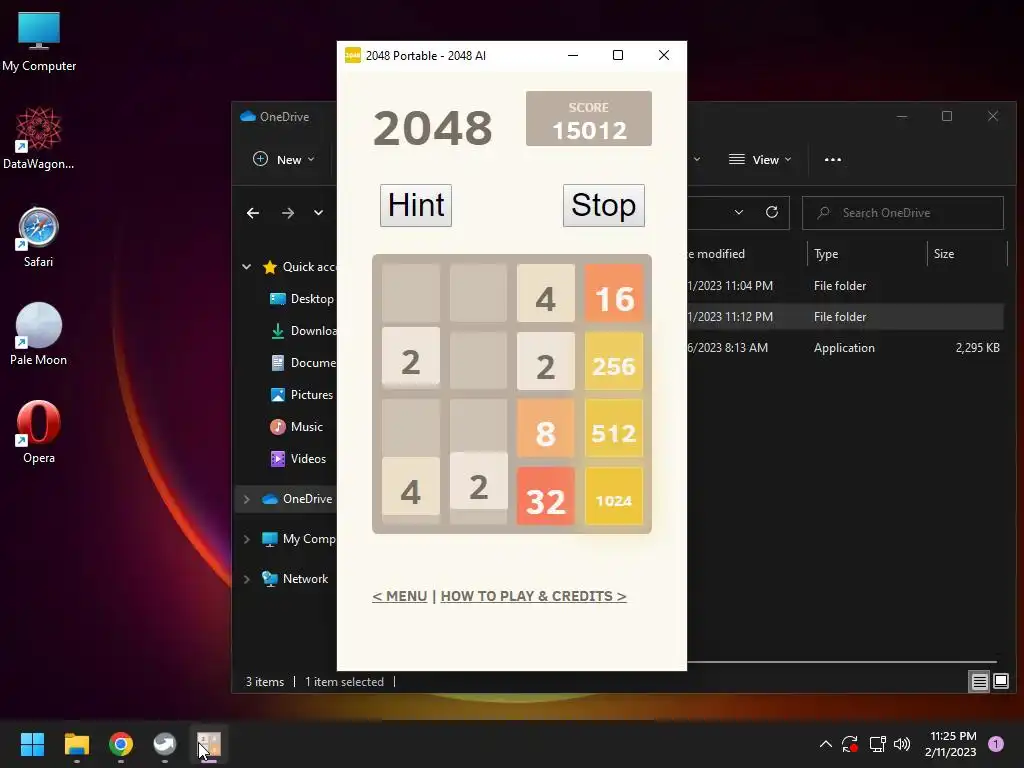Click the 2048 app icon in title bar

coord(353,56)
